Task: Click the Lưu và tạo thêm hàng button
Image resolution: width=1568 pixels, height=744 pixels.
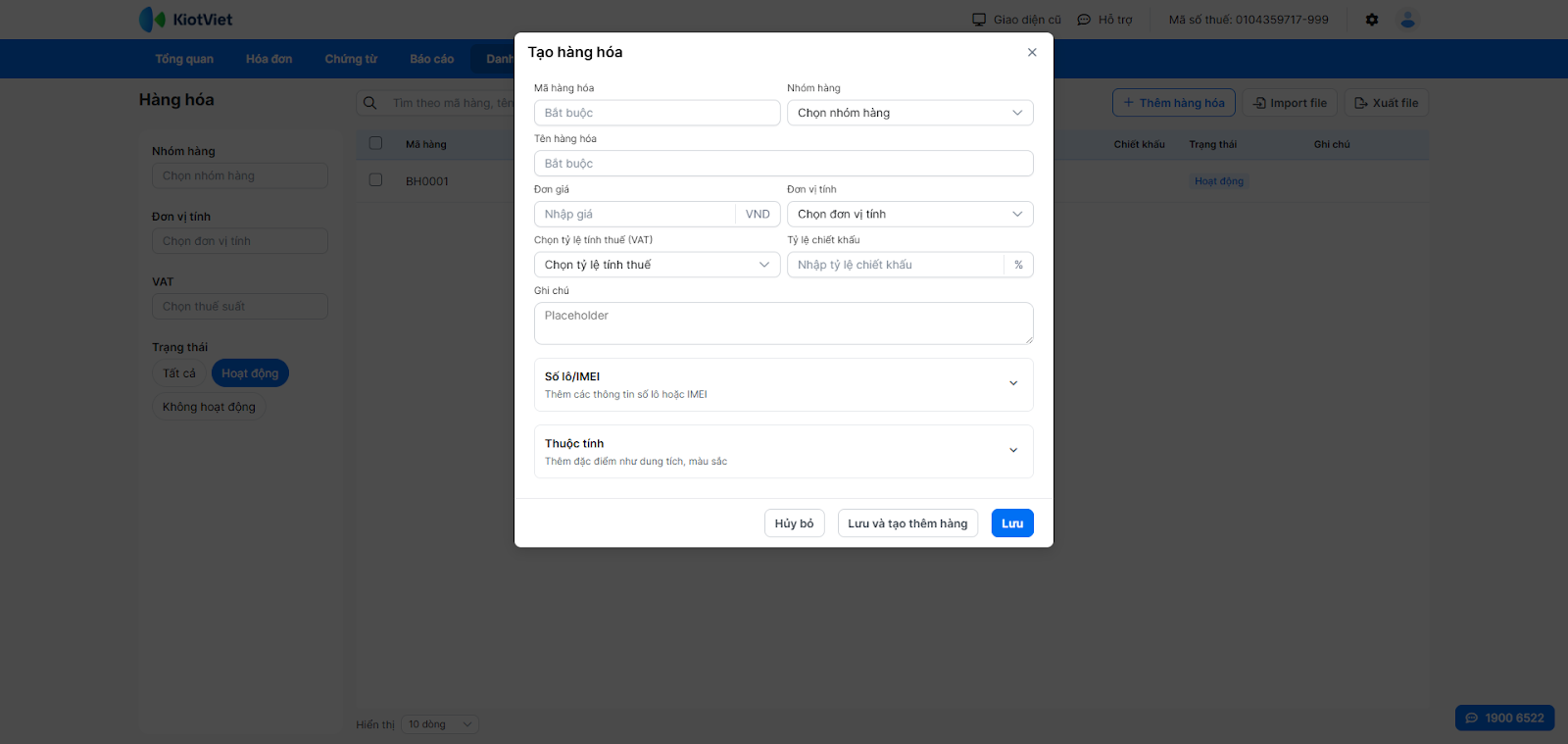Action: coord(907,523)
